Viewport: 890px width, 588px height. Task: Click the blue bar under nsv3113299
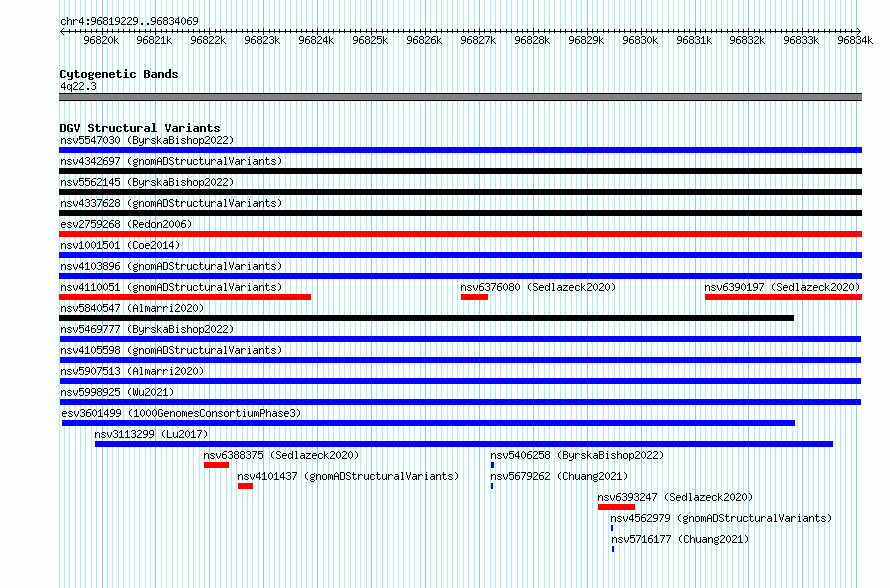[x=464, y=444]
